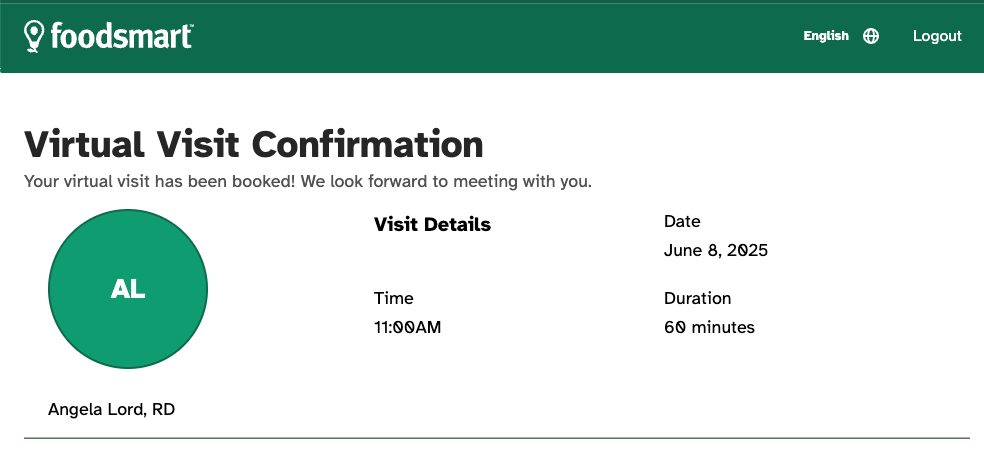
Task: Click the green divider line below details
Action: [x=497, y=438]
